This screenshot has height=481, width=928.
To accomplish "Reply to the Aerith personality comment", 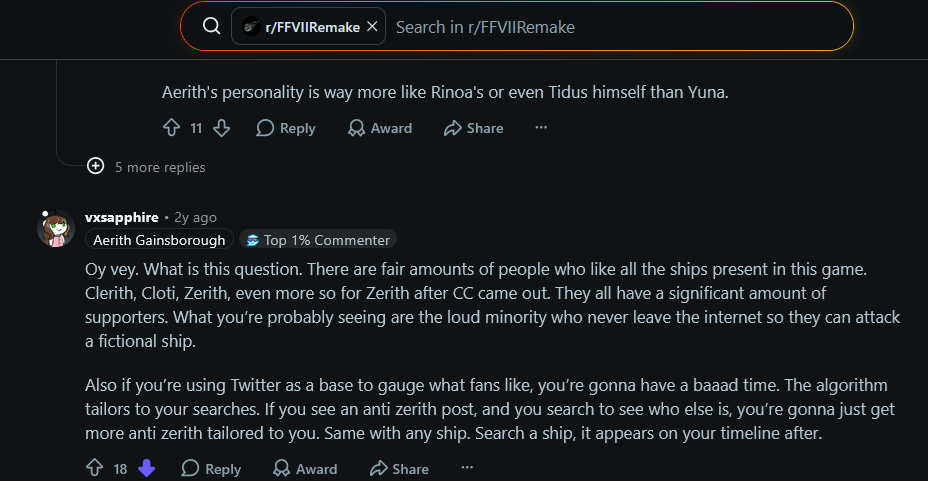I will [286, 128].
